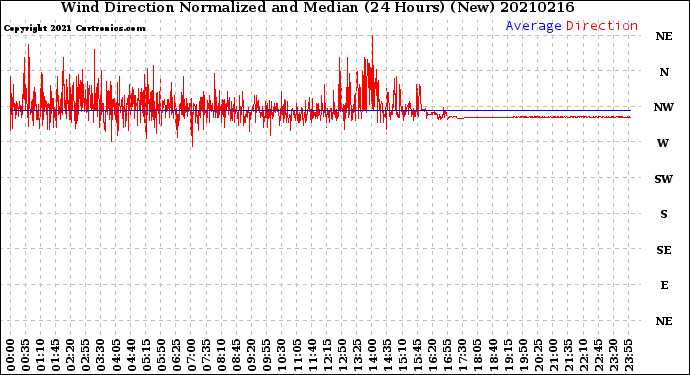690x375 pixels.
Task: Click the 07:35 time axis label
Action: pyautogui.click(x=206, y=355)
